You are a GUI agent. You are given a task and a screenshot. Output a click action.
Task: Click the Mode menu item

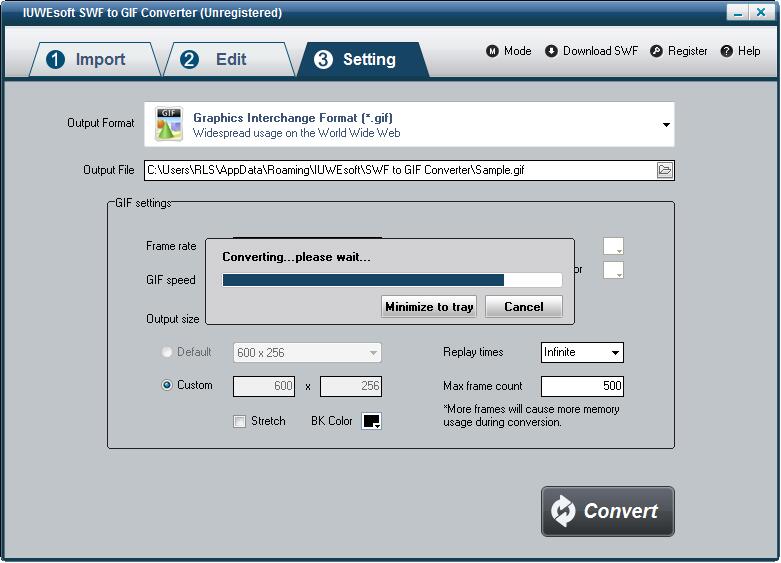coord(509,51)
